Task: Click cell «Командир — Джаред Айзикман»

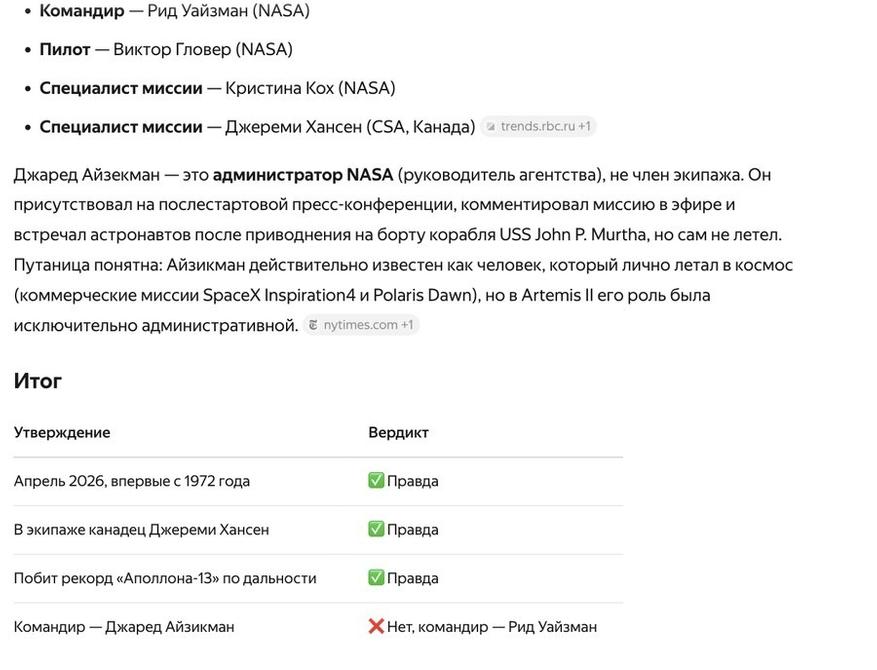Action: coord(124,627)
